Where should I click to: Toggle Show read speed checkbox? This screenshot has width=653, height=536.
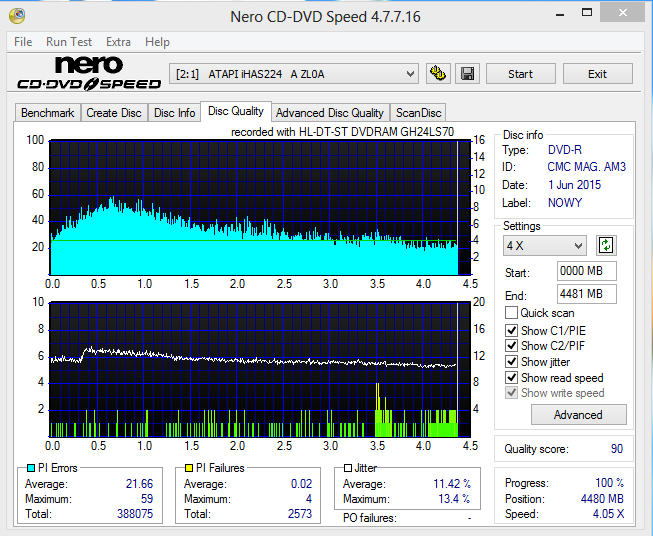tap(511, 377)
